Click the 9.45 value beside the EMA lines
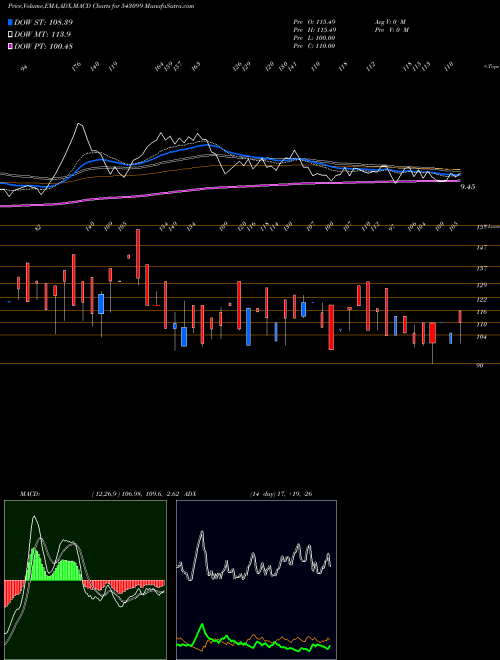 [x=468, y=187]
